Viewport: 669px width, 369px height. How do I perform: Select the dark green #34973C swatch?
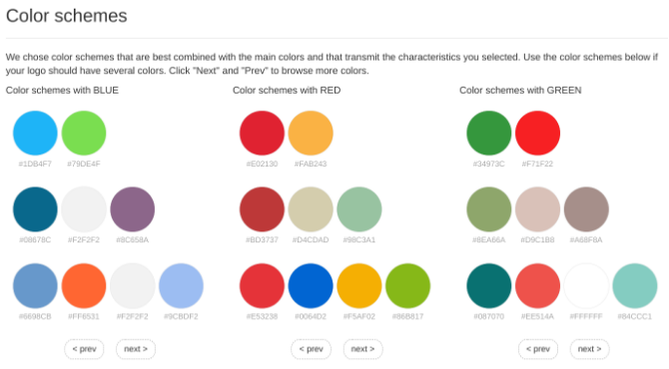click(489, 133)
